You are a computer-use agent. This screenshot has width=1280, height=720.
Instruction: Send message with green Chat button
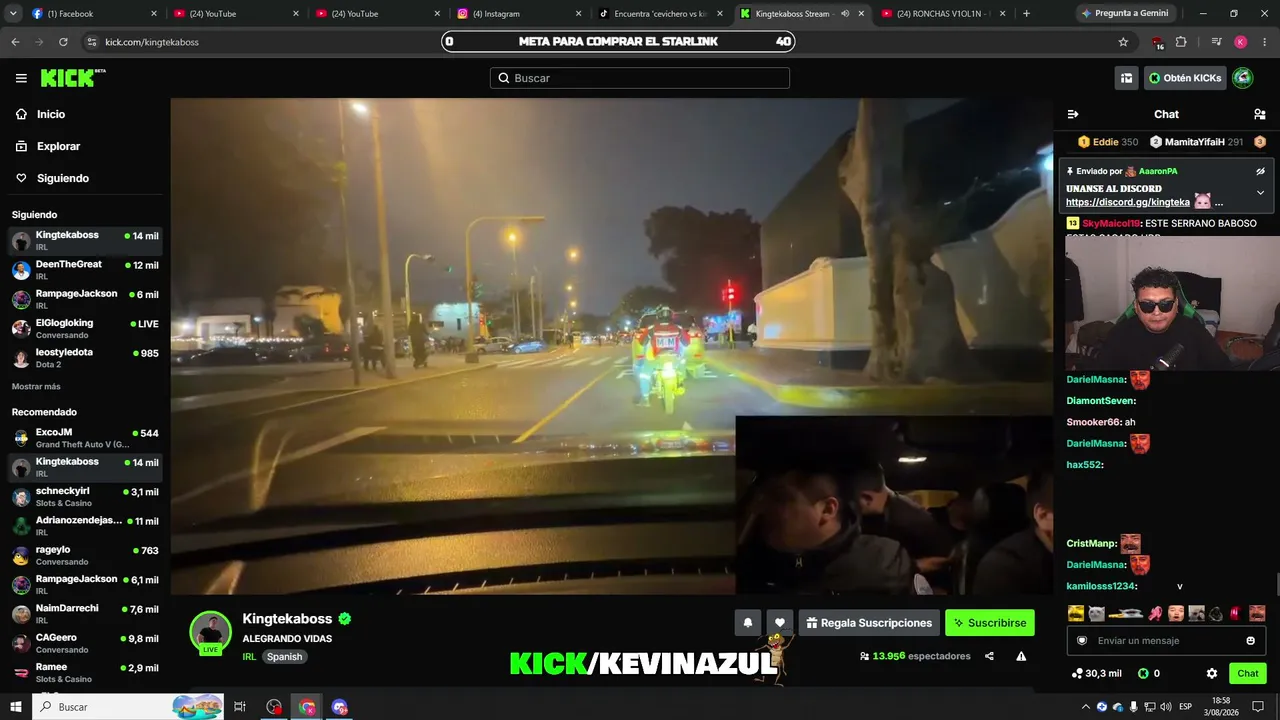(x=1248, y=674)
